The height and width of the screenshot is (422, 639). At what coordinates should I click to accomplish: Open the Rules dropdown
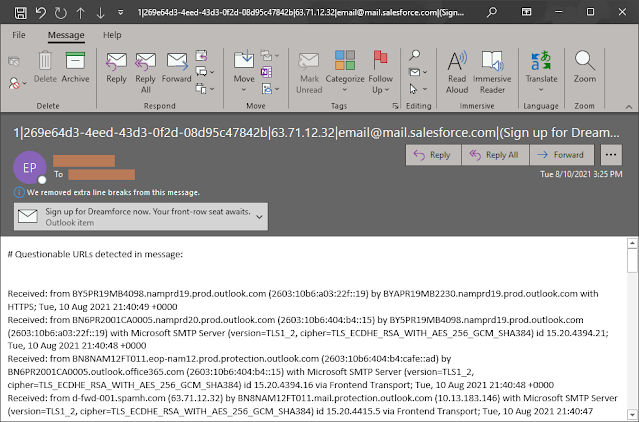coord(270,55)
